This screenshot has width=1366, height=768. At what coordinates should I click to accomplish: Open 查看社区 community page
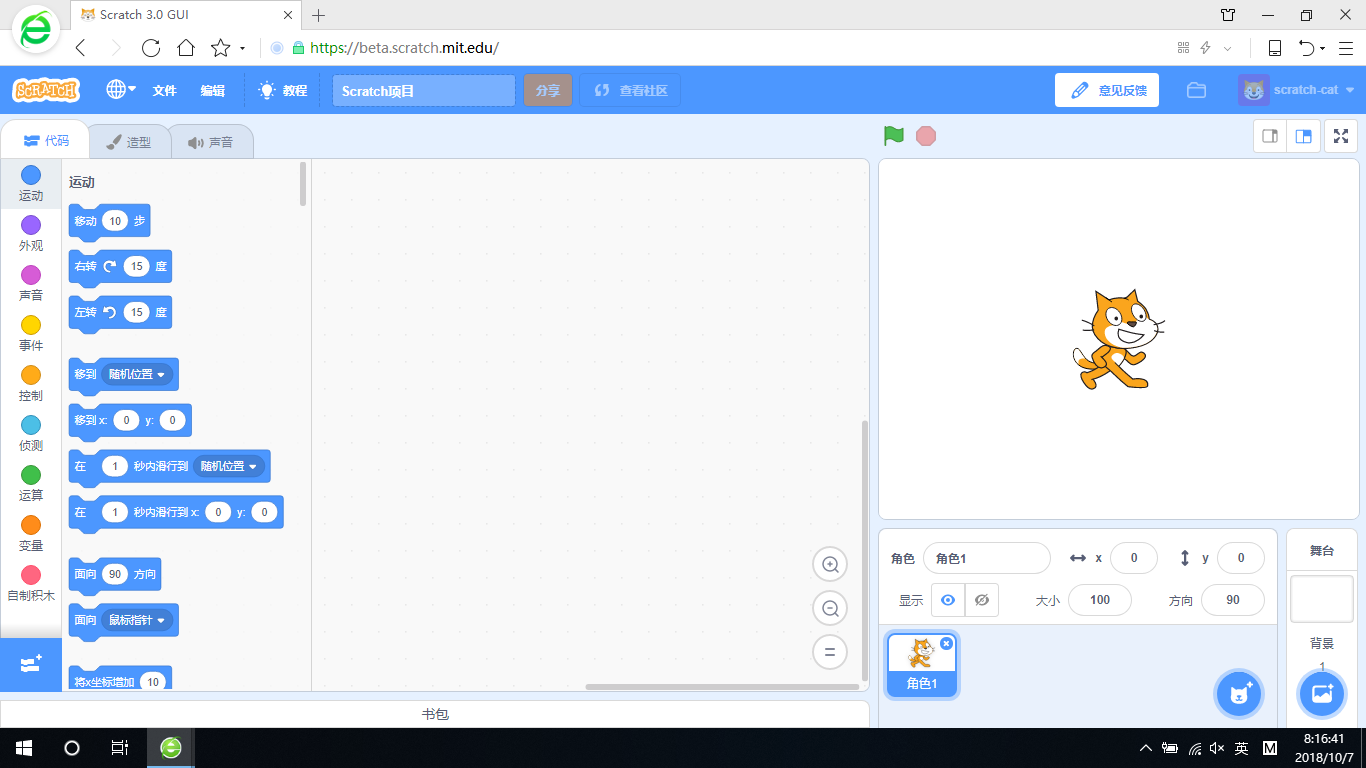(x=629, y=89)
